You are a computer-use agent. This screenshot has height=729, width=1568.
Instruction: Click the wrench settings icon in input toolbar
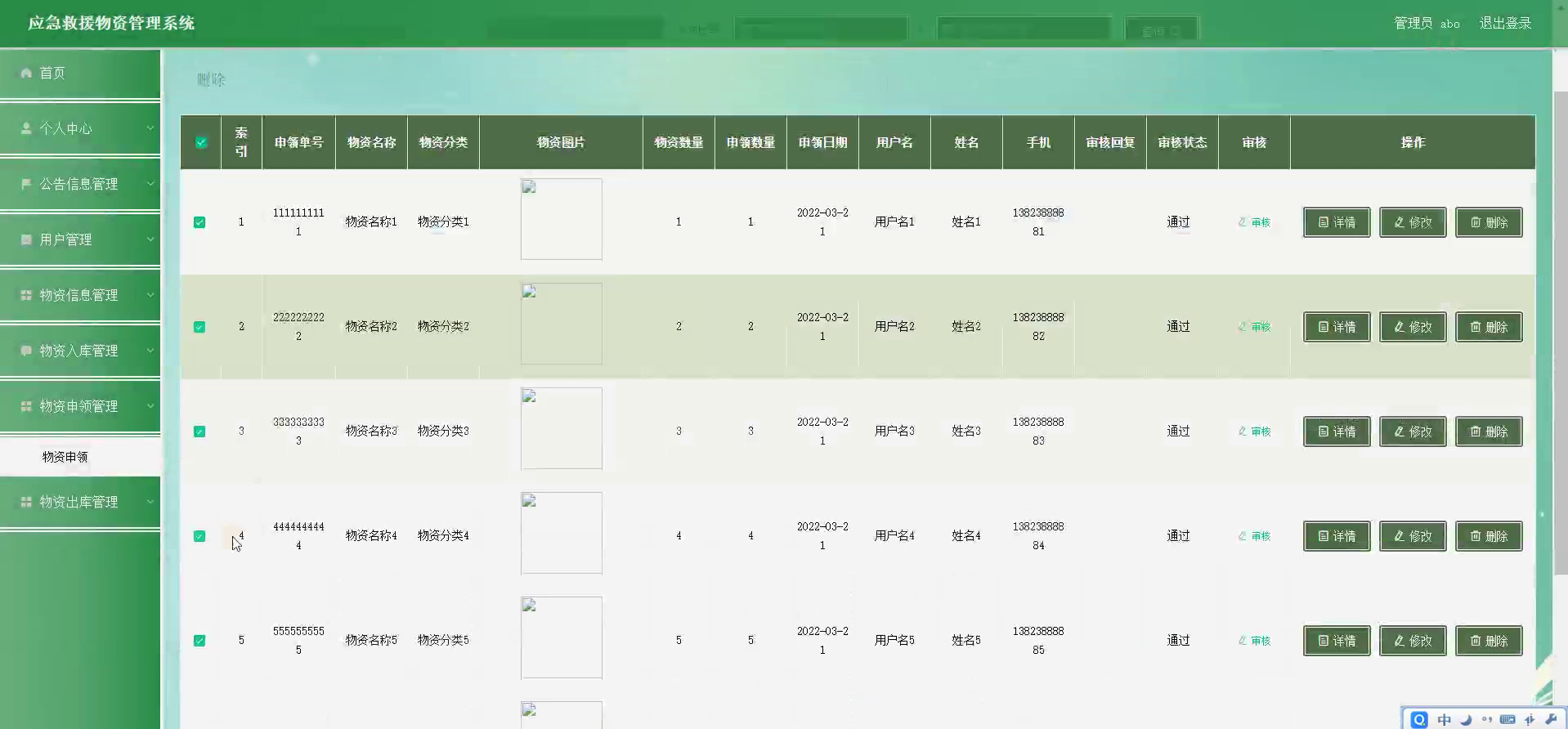tap(1551, 720)
